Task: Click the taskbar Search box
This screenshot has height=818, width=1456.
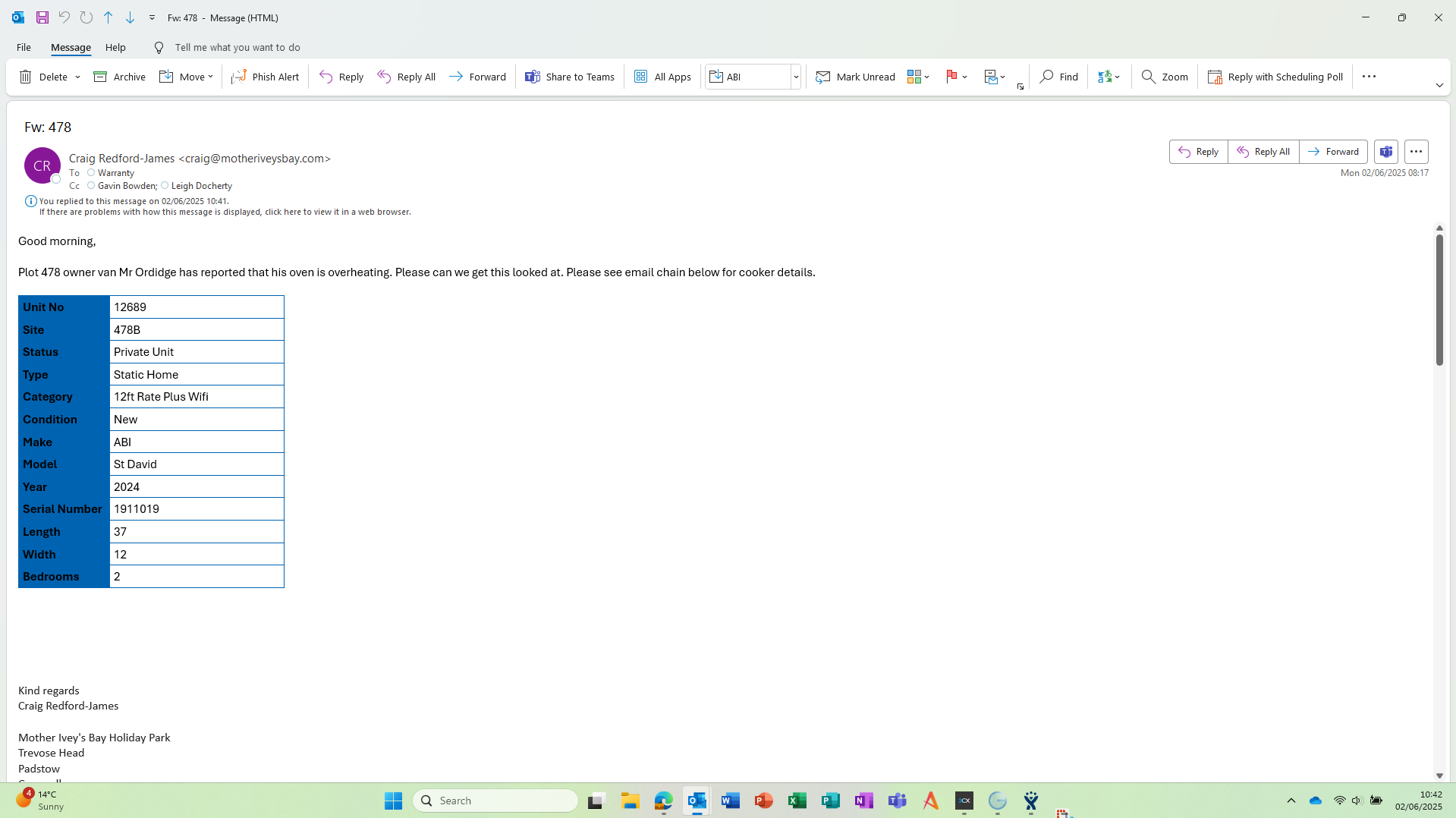Action: coord(495,801)
